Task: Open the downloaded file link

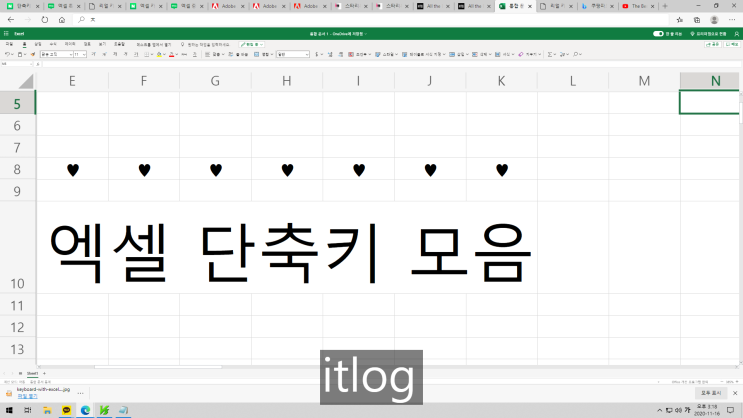Action: [x=27, y=396]
